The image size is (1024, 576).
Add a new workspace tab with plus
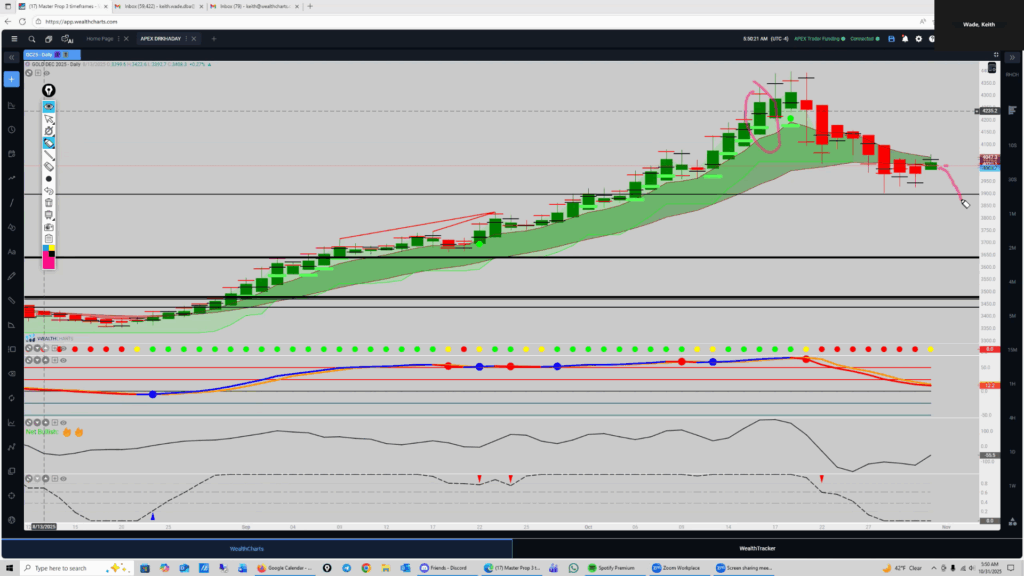click(212, 39)
